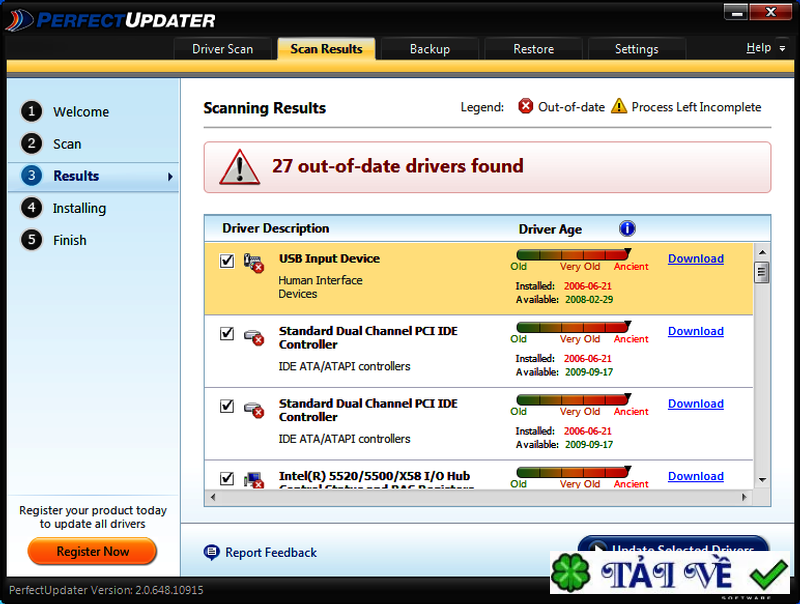800x604 pixels.
Task: Click the Driver Age info icon
Action: tap(627, 228)
